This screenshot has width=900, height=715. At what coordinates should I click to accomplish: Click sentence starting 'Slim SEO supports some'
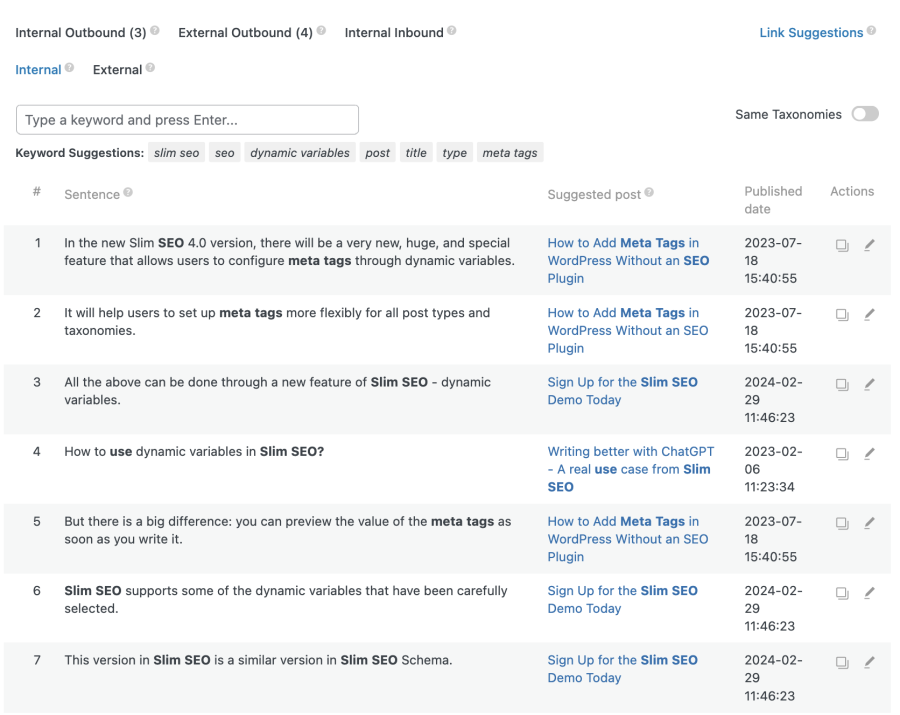pyautogui.click(x=286, y=600)
